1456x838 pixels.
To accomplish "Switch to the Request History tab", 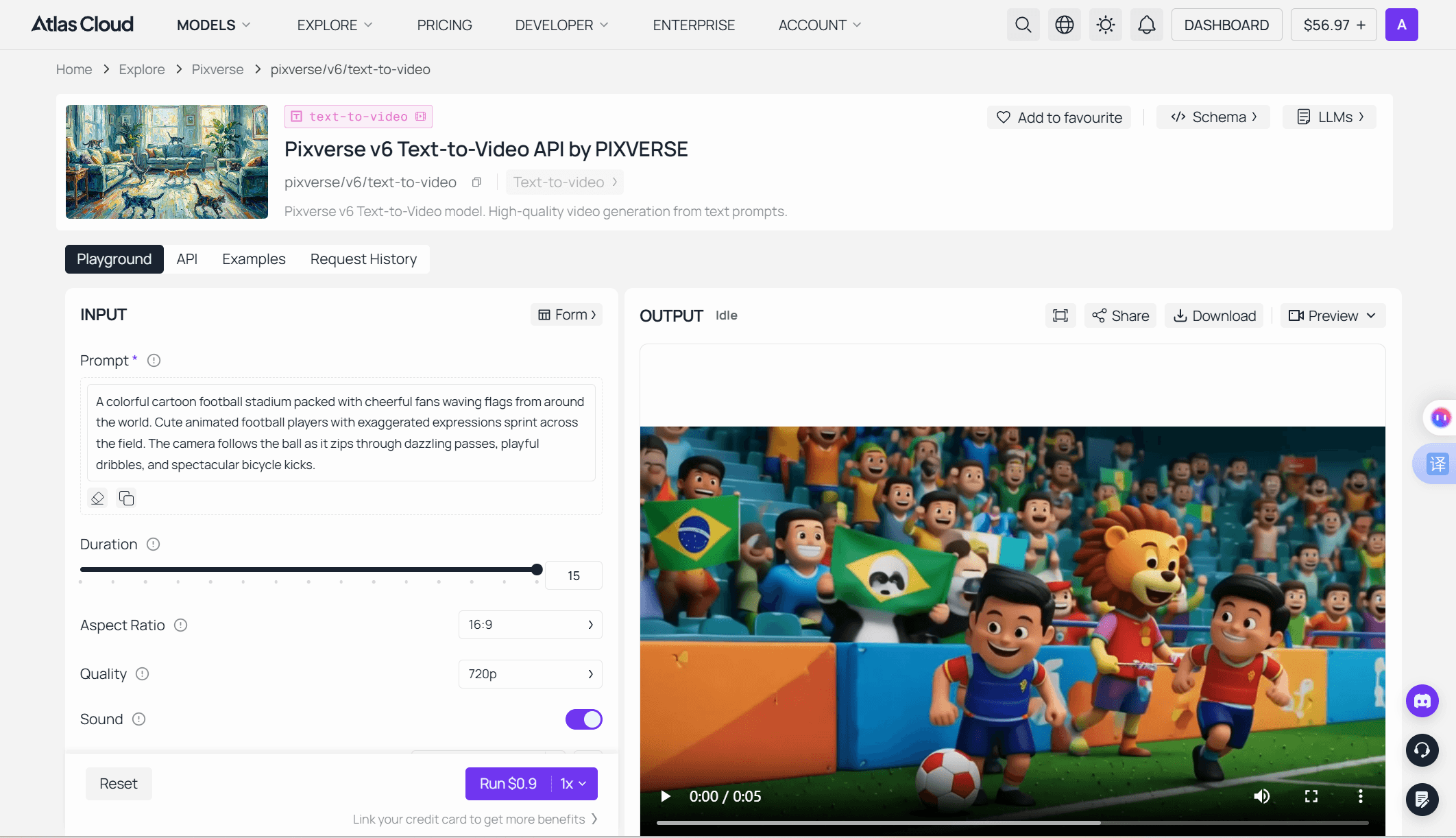I will tap(363, 259).
